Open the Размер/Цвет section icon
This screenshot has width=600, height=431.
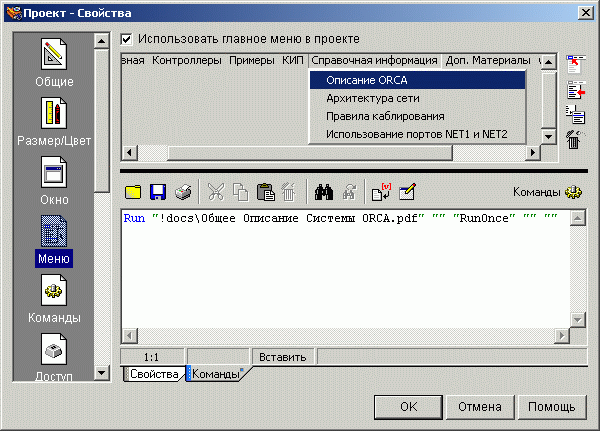point(54,113)
